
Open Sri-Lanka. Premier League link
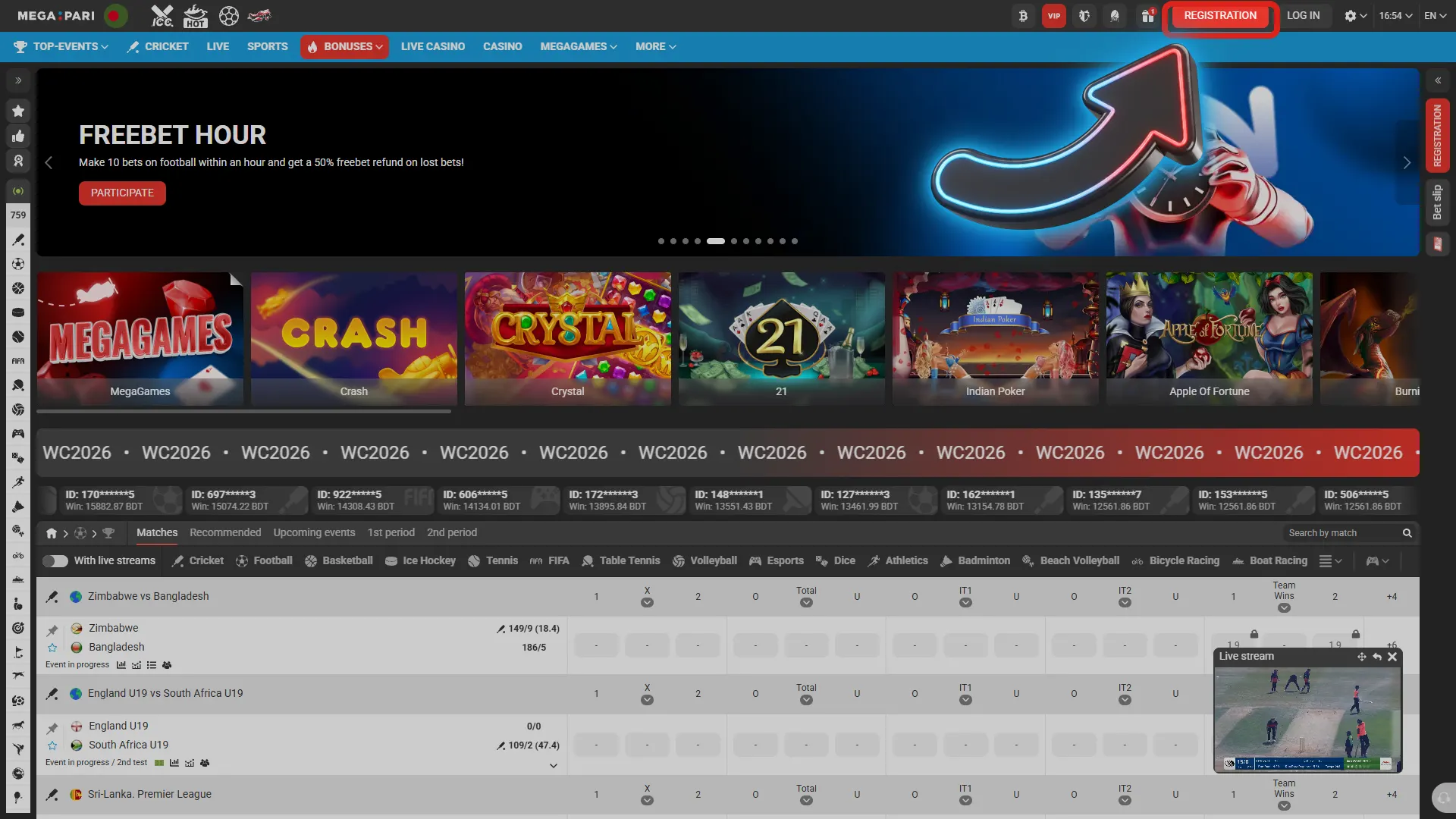(x=149, y=795)
